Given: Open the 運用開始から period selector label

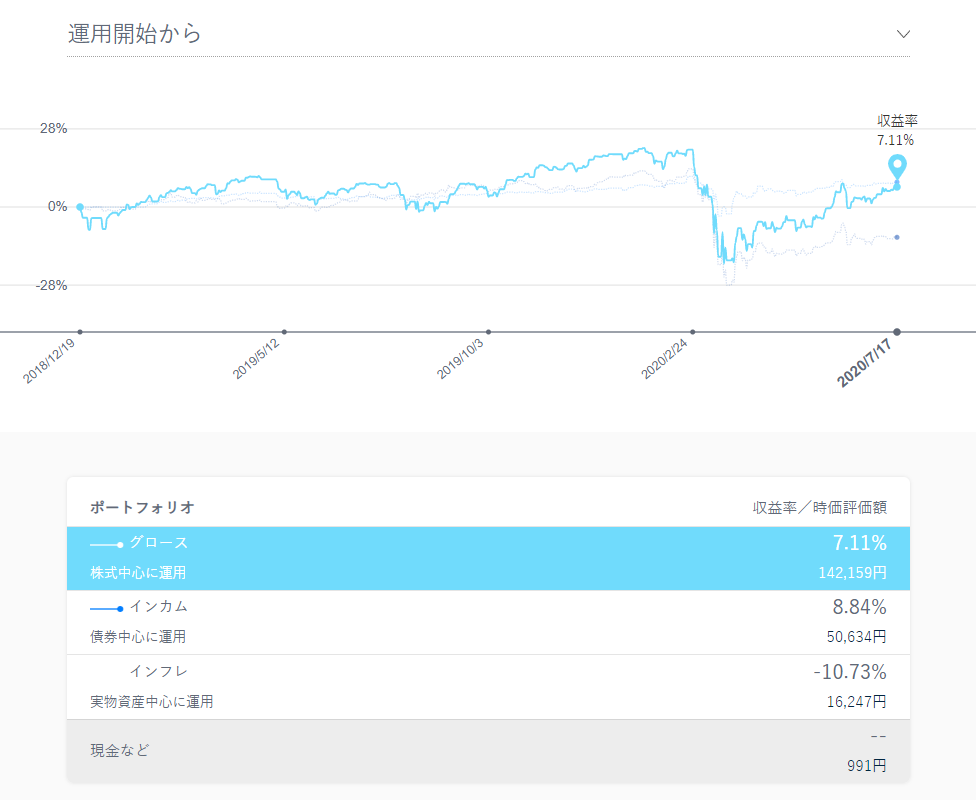Looking at the screenshot, I should coord(135,34).
